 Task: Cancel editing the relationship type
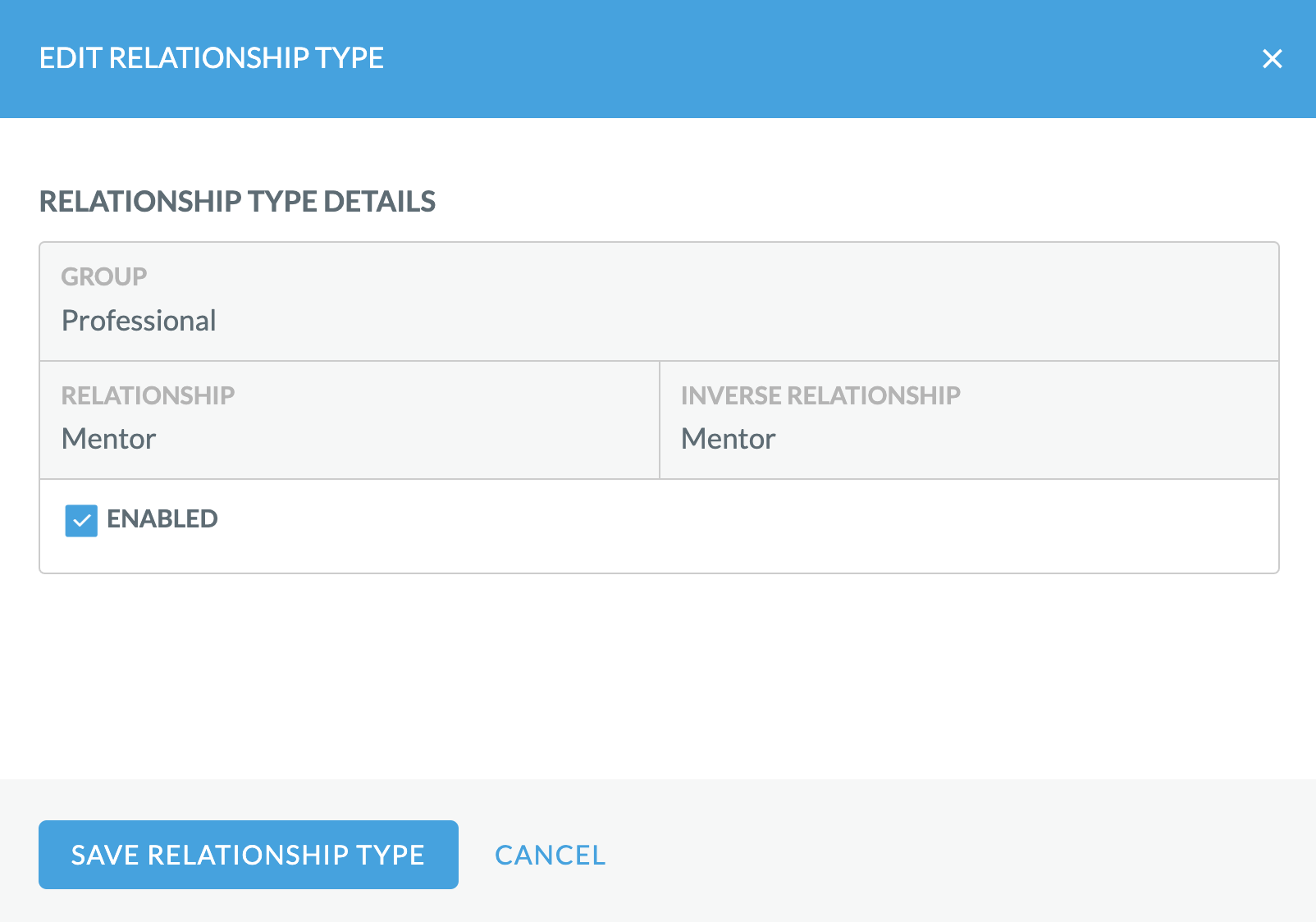tap(550, 855)
